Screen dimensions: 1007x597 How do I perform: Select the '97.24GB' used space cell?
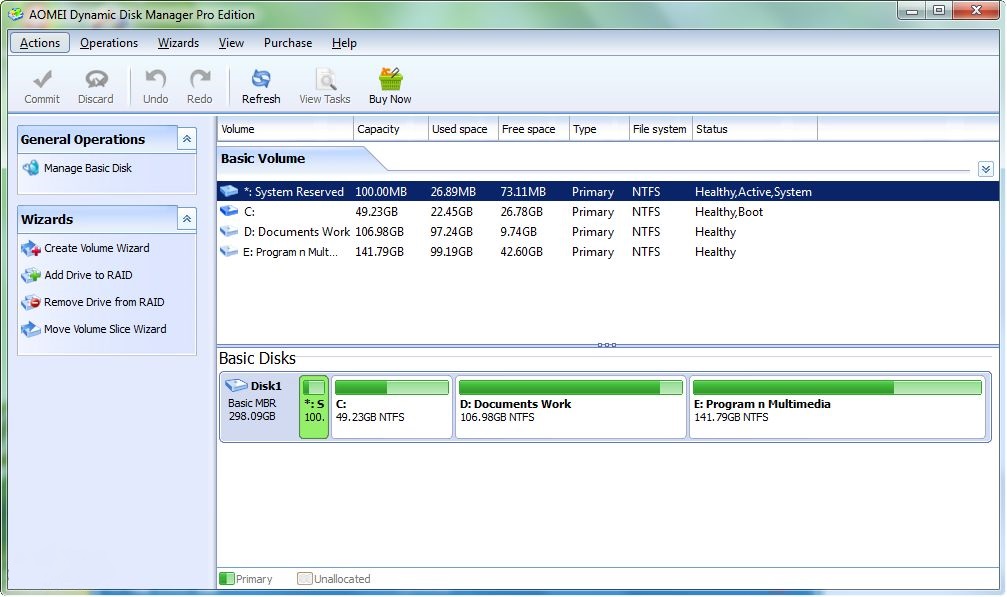point(451,232)
